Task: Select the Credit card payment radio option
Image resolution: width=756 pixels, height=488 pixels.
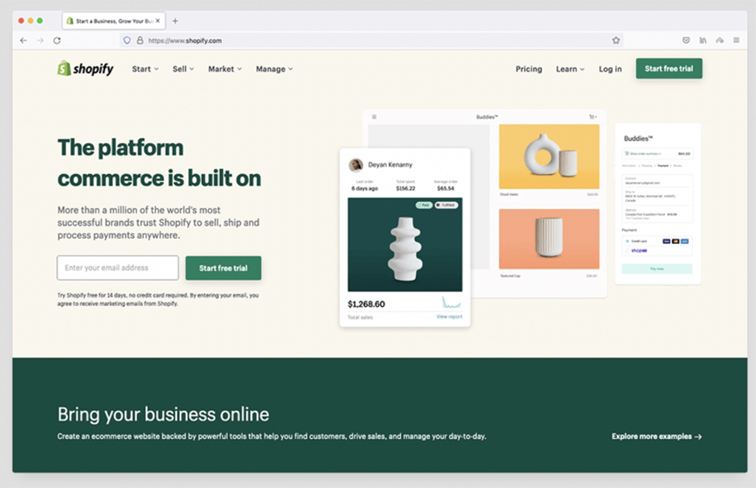Action: pyautogui.click(x=627, y=241)
